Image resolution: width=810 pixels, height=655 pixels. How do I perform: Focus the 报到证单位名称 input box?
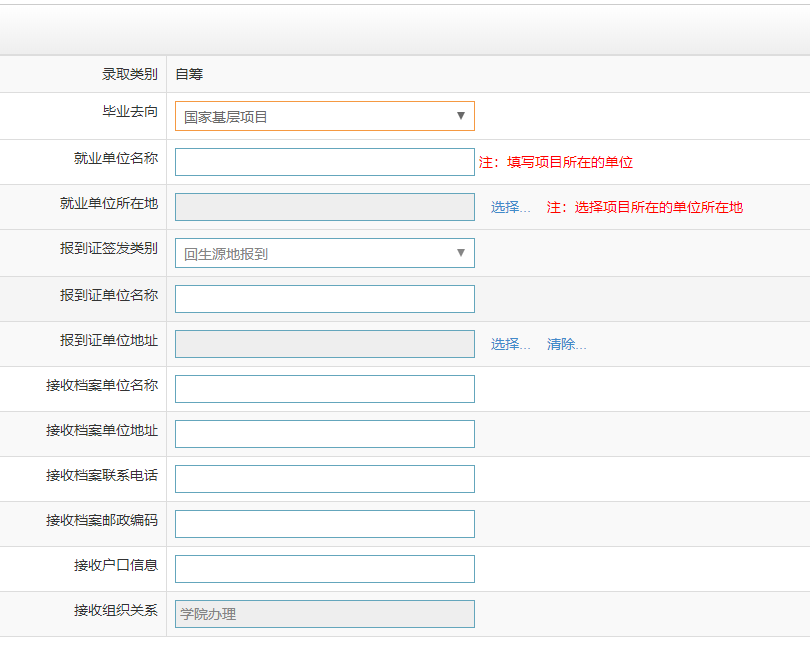(x=324, y=299)
